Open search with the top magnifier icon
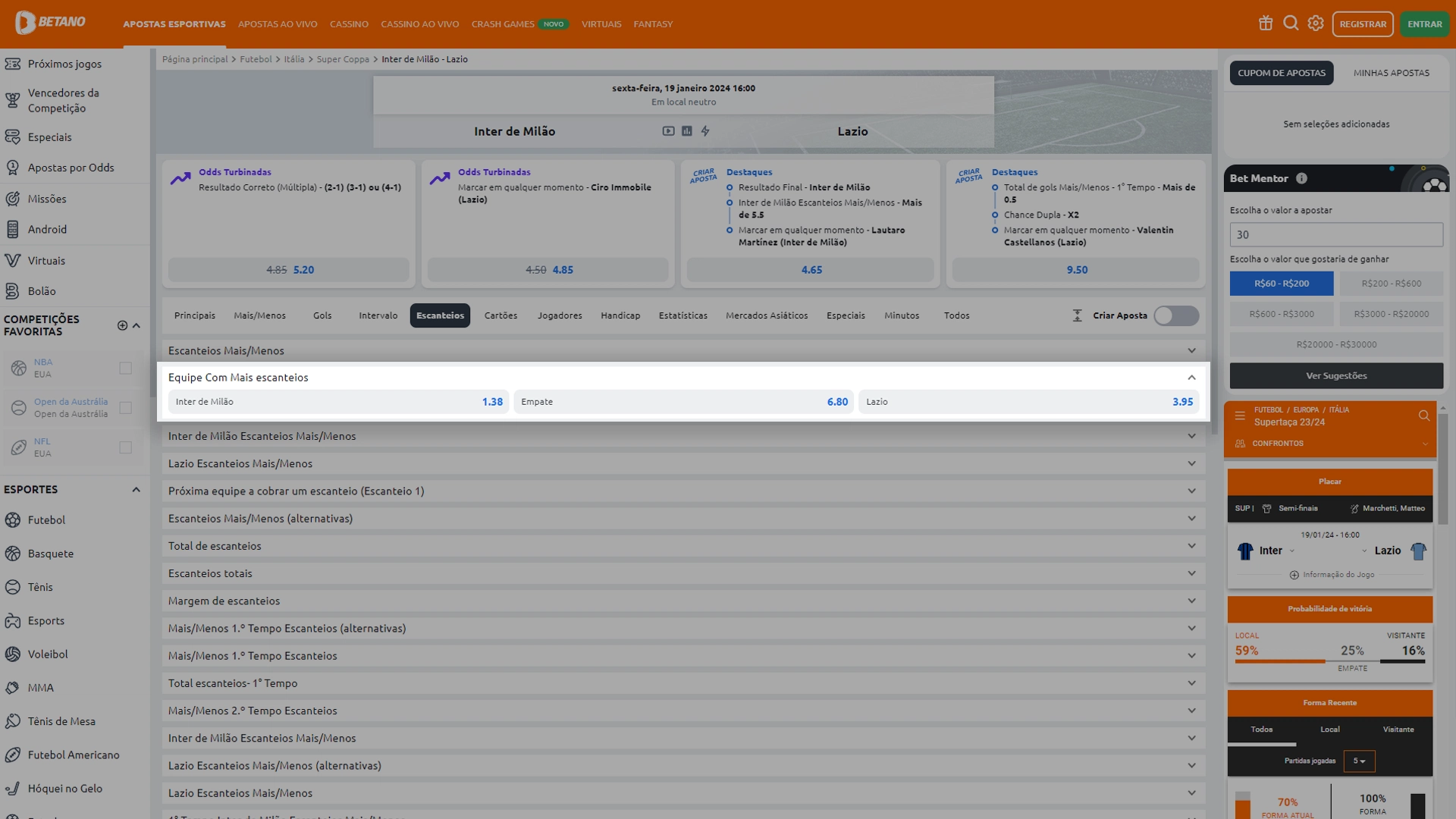The height and width of the screenshot is (819, 1456). 1291,24
